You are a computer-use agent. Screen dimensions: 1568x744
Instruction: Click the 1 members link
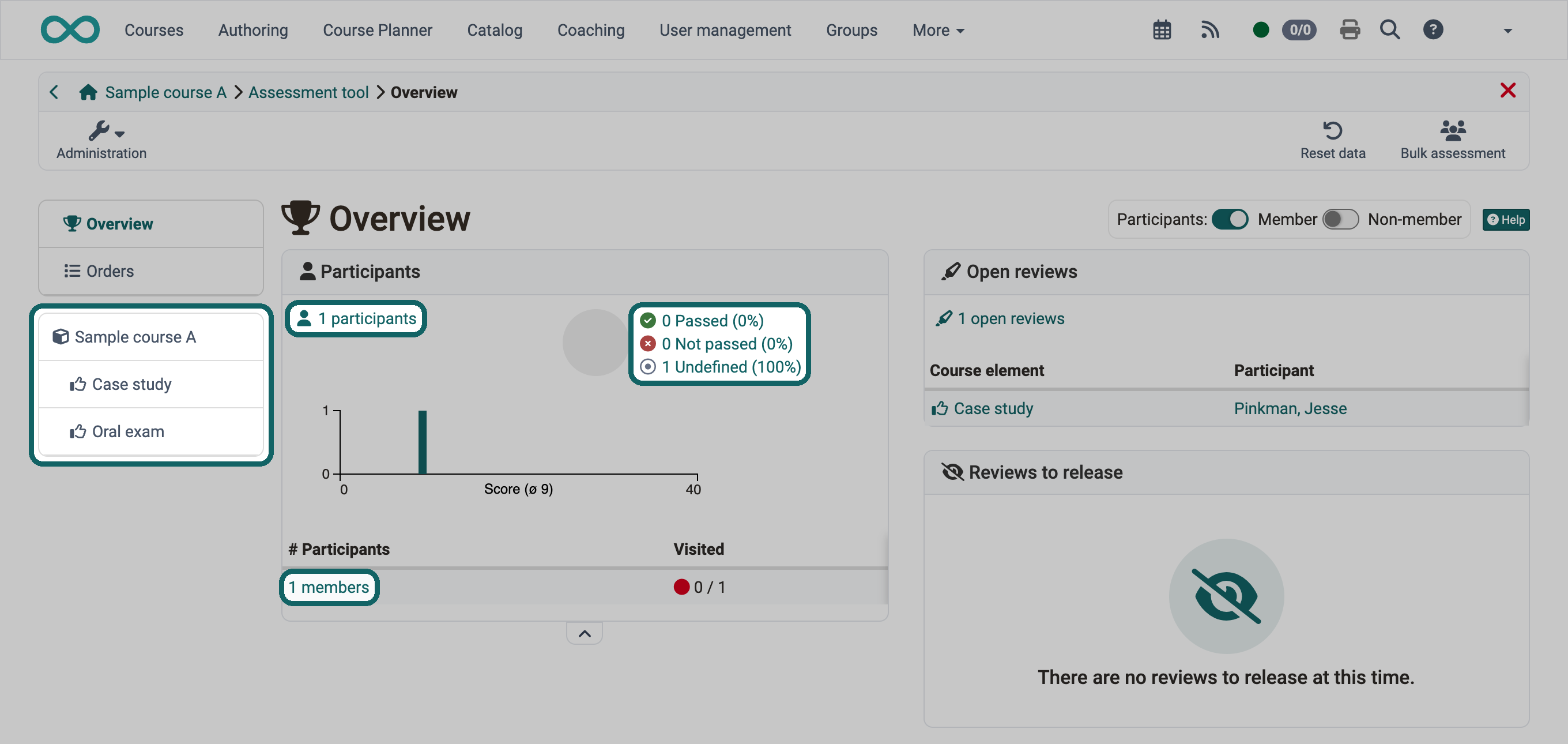click(x=328, y=587)
